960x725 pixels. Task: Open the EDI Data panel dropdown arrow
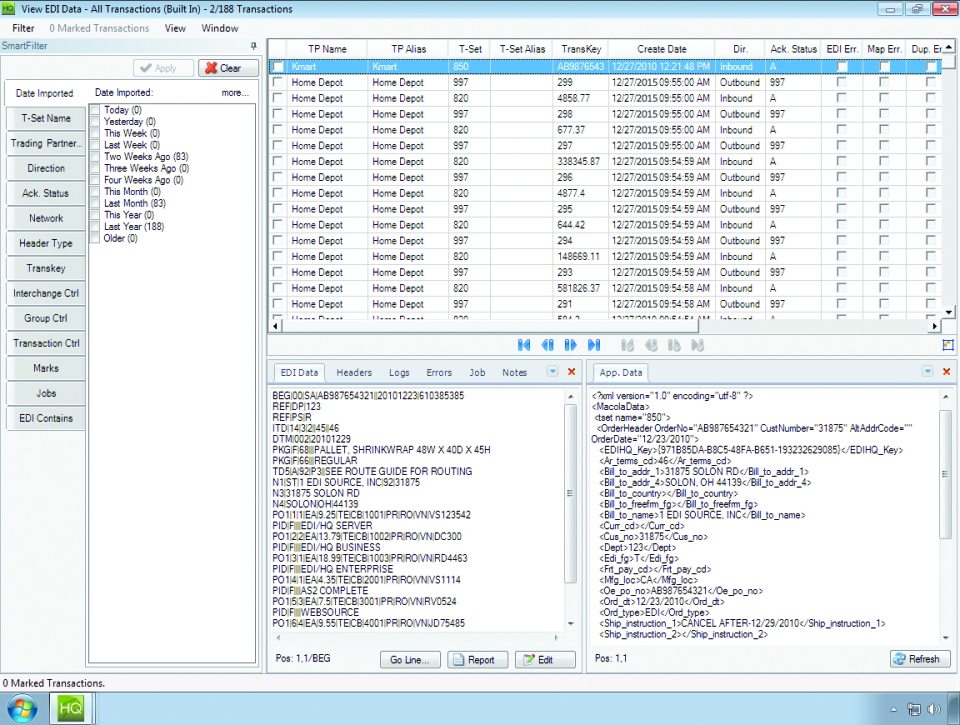point(553,372)
